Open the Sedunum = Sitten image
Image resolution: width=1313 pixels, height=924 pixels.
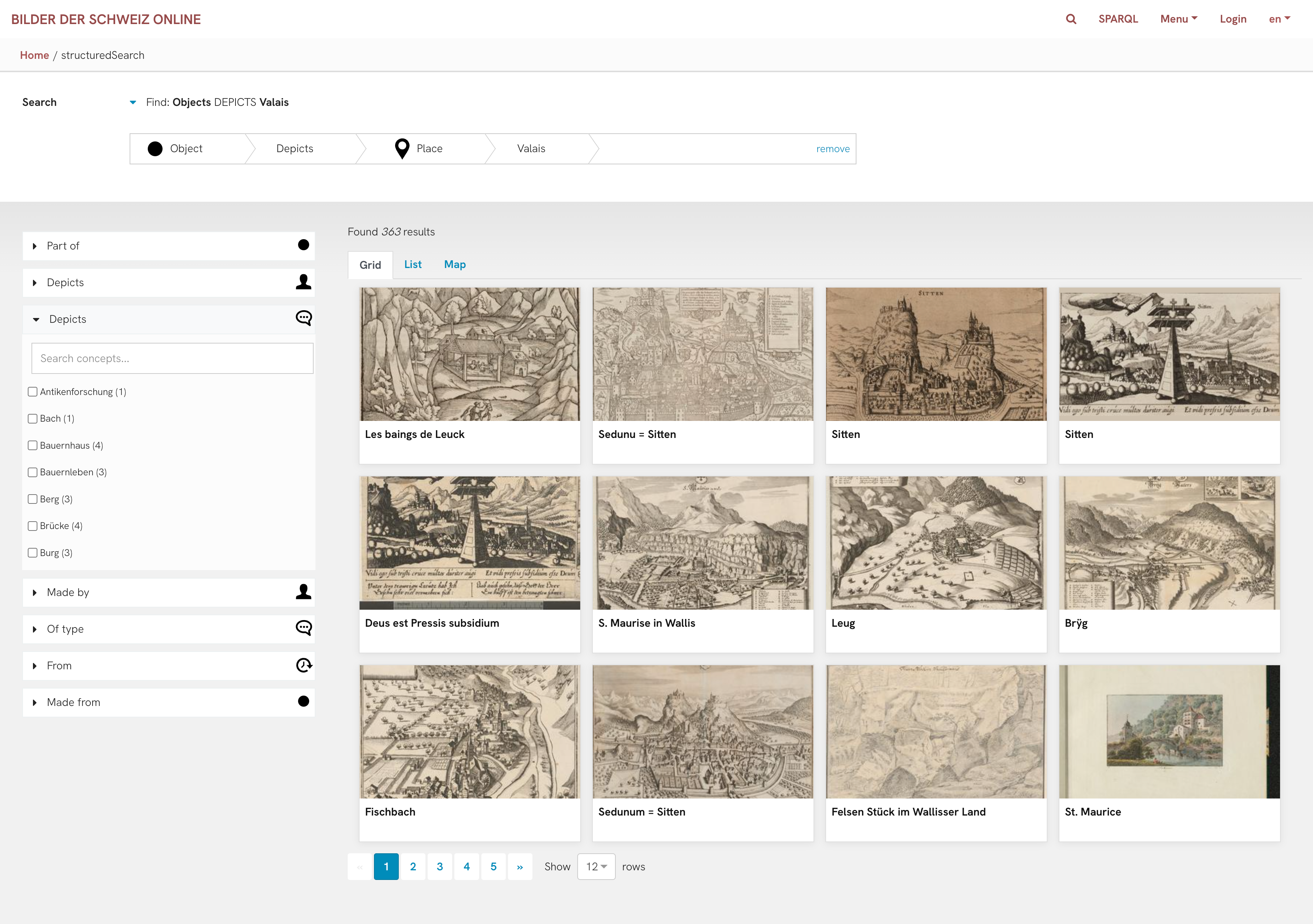tap(703, 731)
